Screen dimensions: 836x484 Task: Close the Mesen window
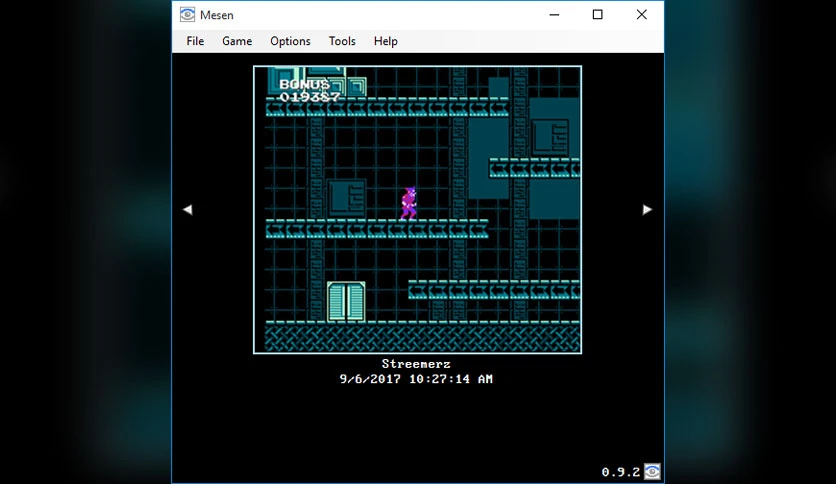tap(641, 15)
